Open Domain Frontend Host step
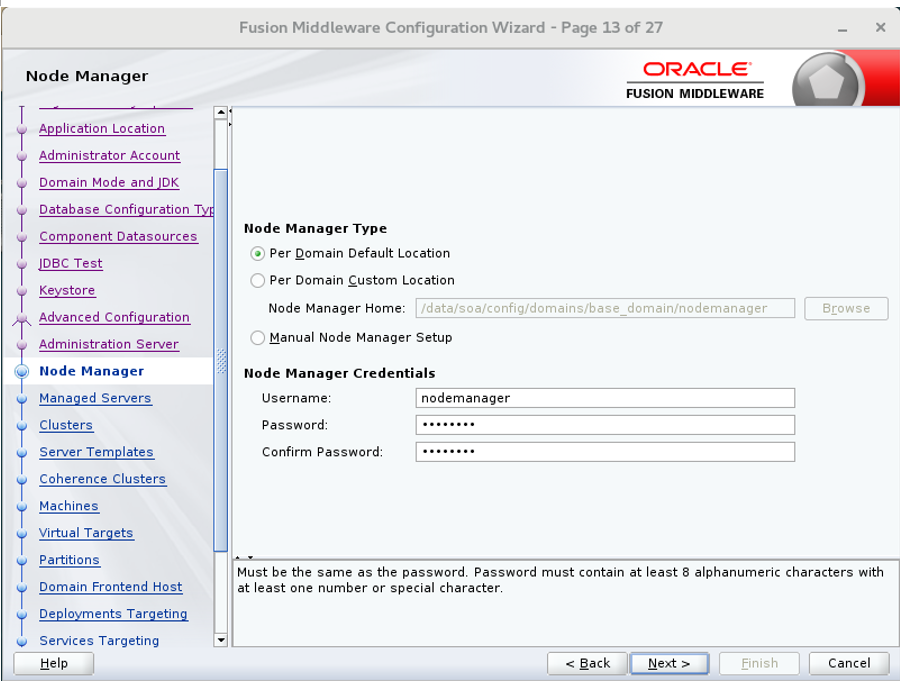Screen dimensions: 900x683 110,587
